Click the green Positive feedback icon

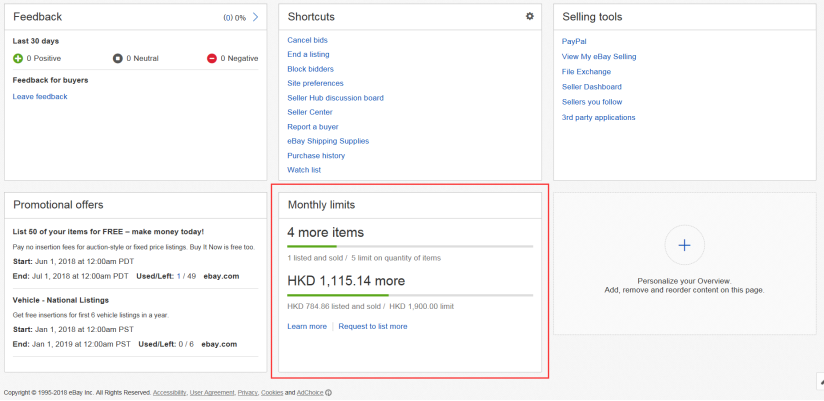tap(18, 59)
